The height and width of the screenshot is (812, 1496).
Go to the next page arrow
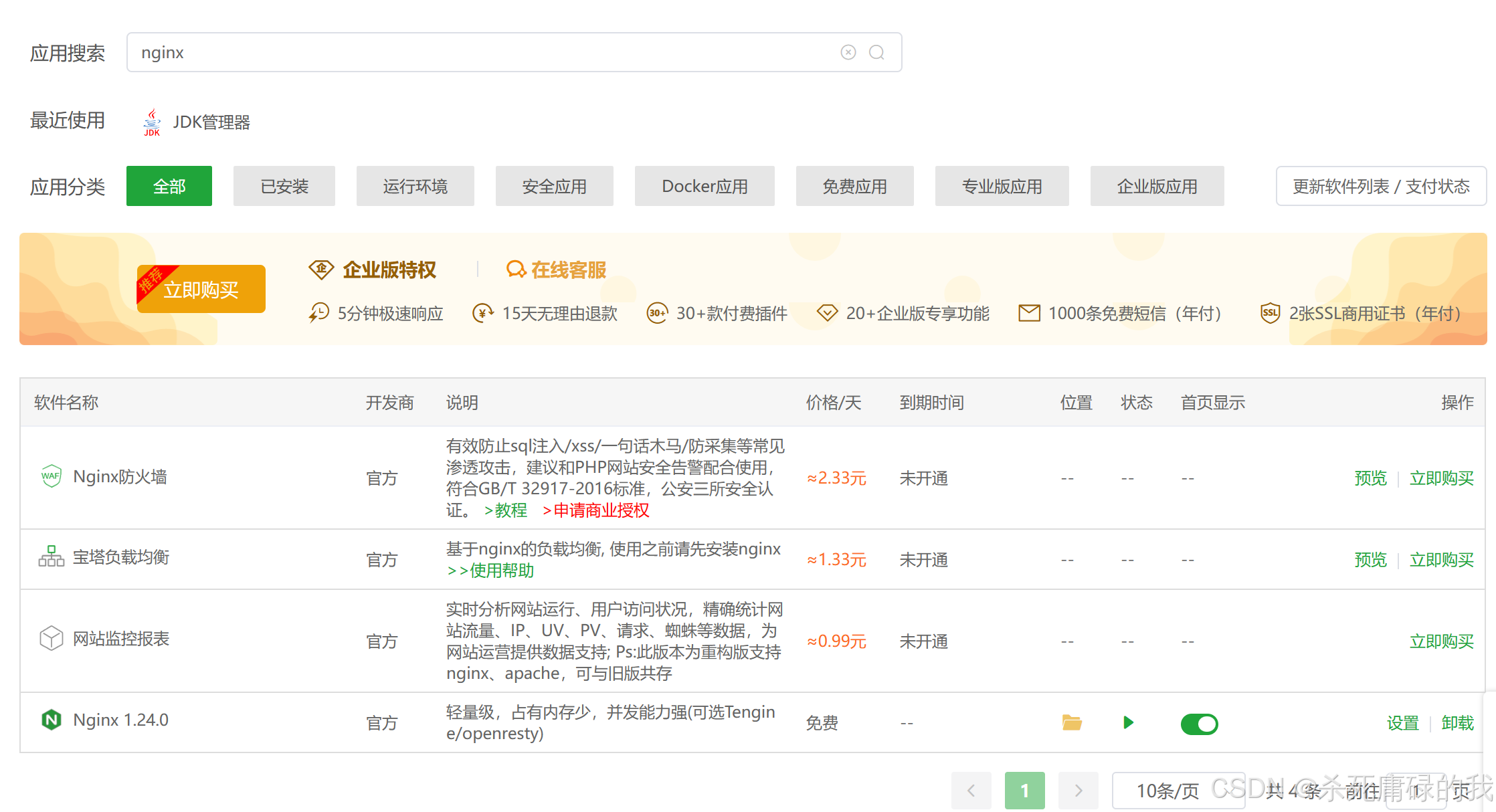[x=1078, y=791]
